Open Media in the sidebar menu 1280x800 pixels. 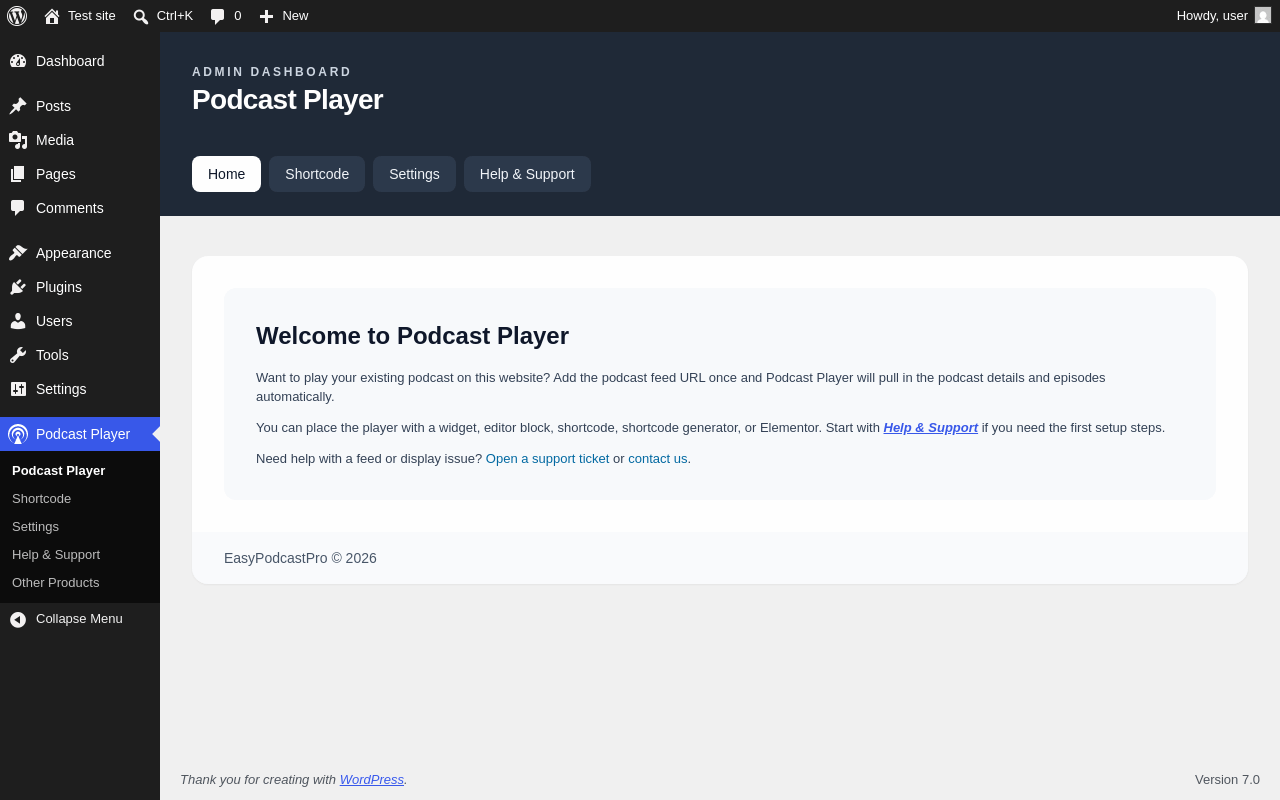[x=80, y=140]
